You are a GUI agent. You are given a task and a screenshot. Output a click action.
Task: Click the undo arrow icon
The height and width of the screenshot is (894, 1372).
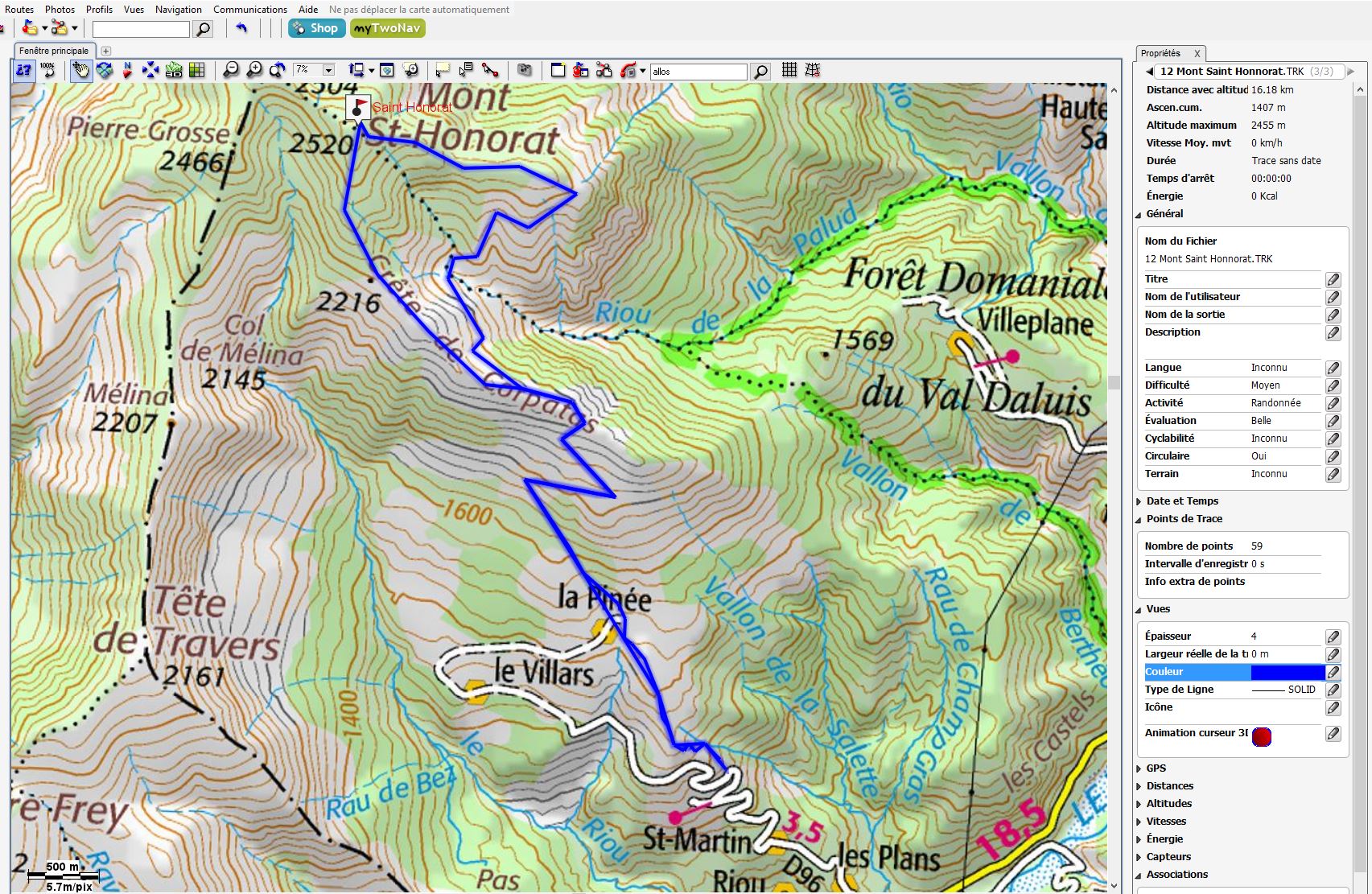(241, 29)
